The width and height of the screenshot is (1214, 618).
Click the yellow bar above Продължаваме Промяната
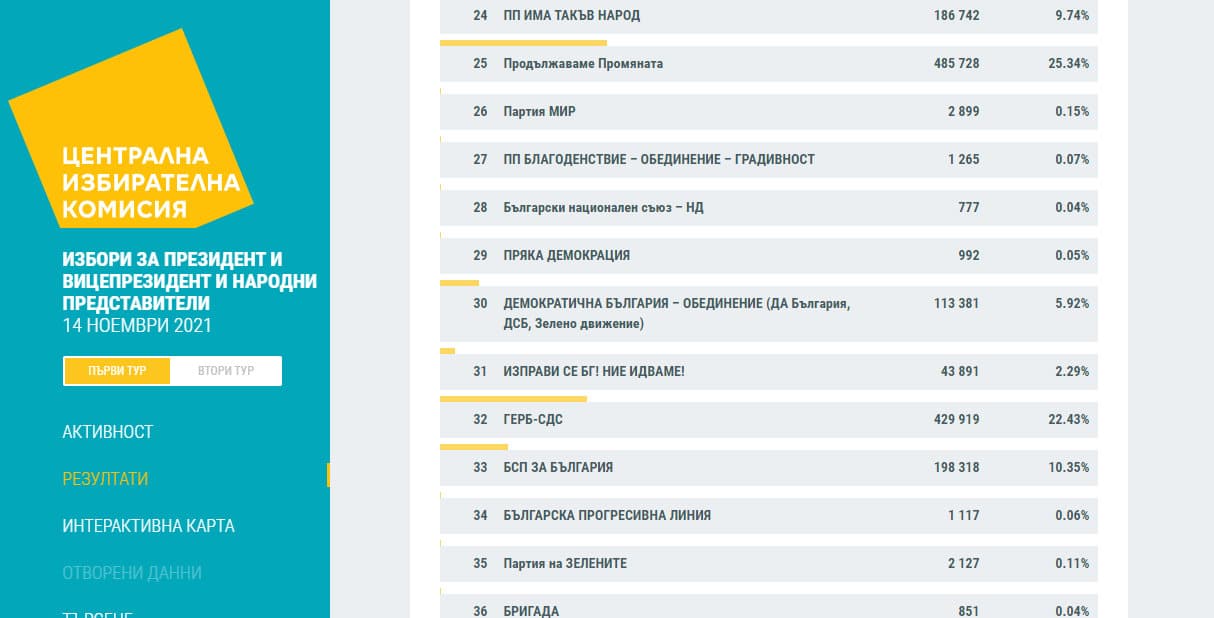523,43
